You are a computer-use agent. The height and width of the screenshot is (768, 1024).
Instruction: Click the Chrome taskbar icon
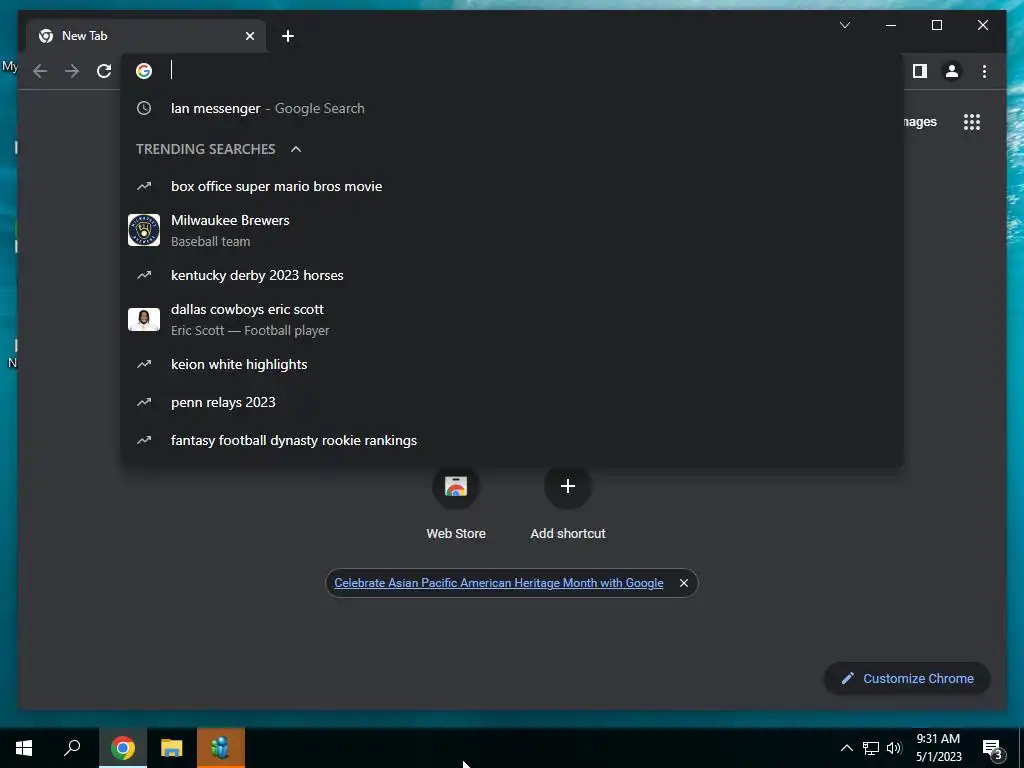pyautogui.click(x=123, y=748)
